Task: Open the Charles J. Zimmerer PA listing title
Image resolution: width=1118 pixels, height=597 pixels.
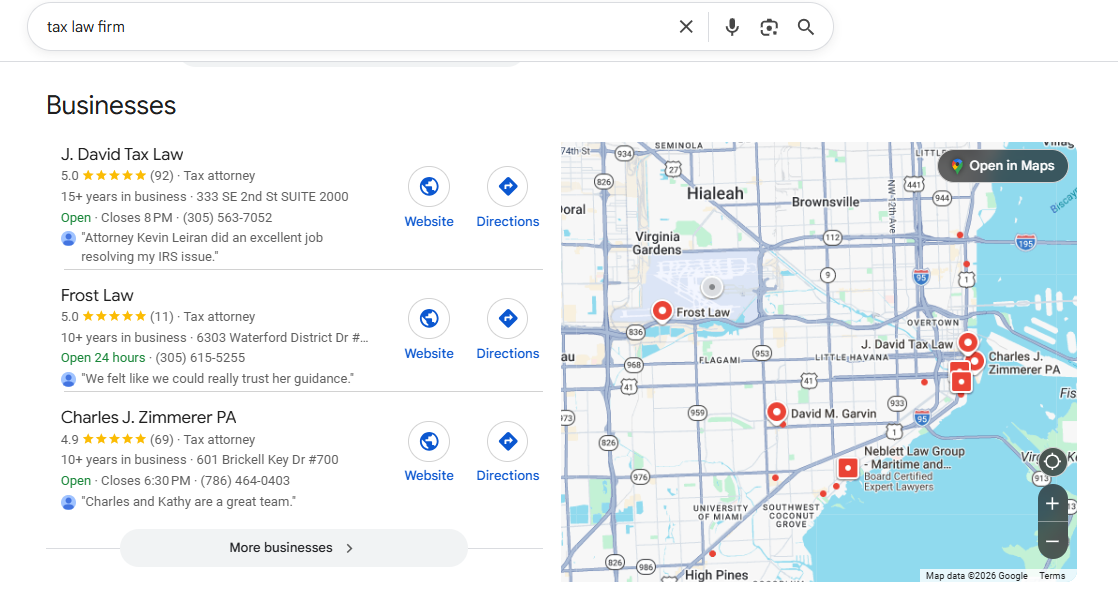Action: [148, 417]
